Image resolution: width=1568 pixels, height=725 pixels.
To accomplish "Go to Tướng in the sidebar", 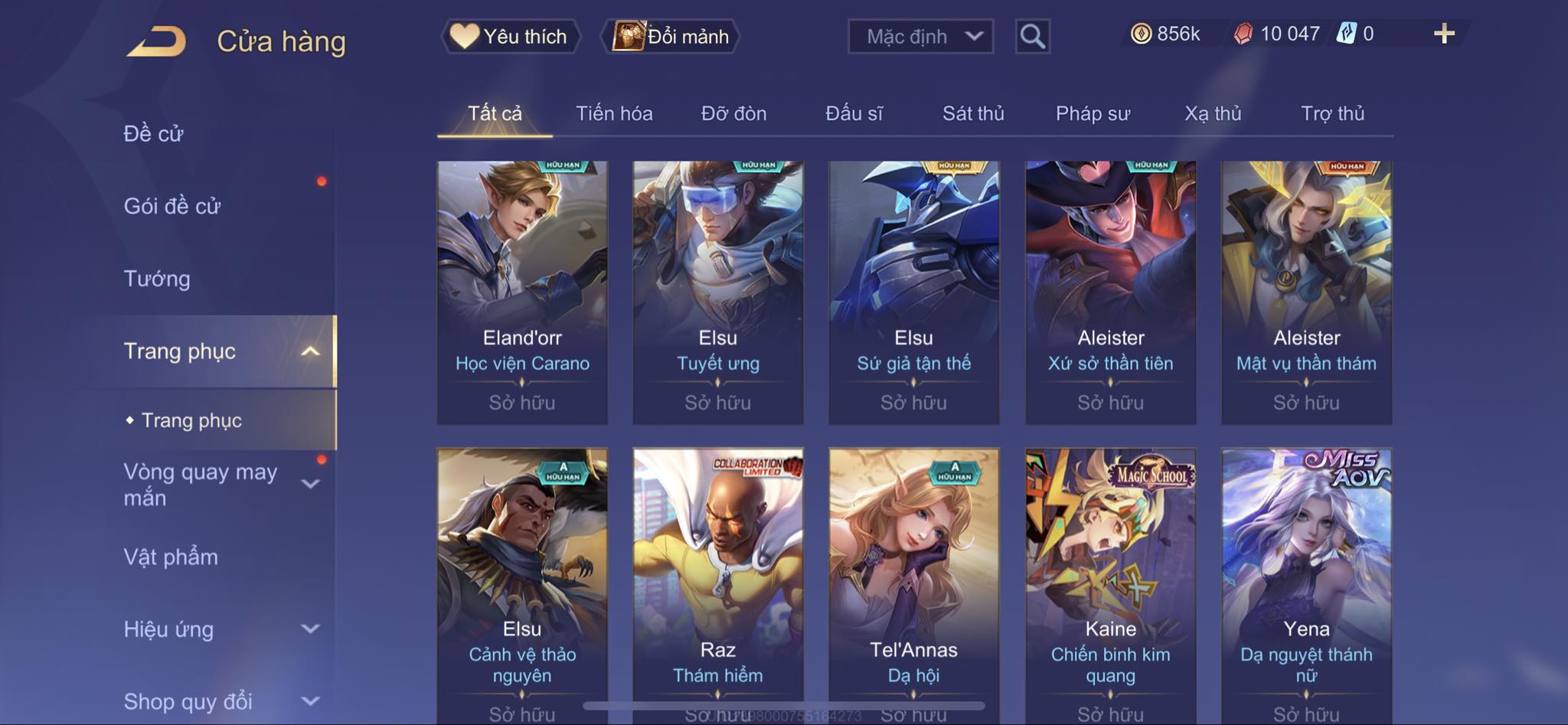I will tap(157, 279).
